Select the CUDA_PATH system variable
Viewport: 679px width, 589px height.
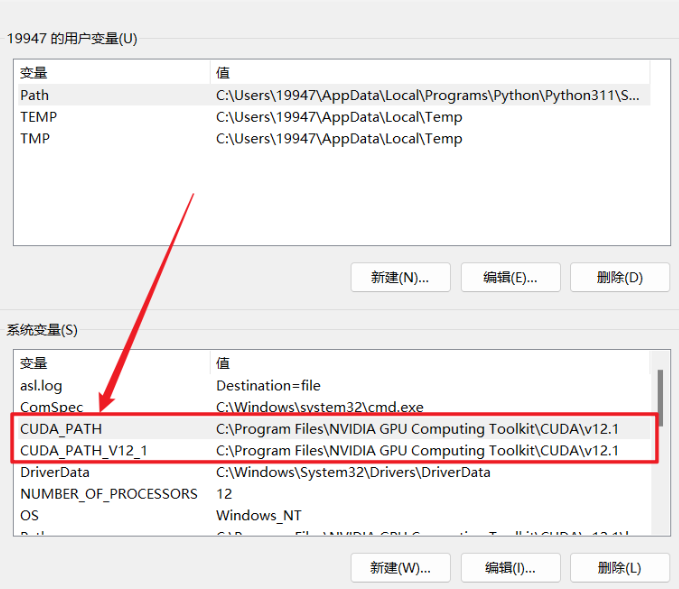tap(333, 429)
